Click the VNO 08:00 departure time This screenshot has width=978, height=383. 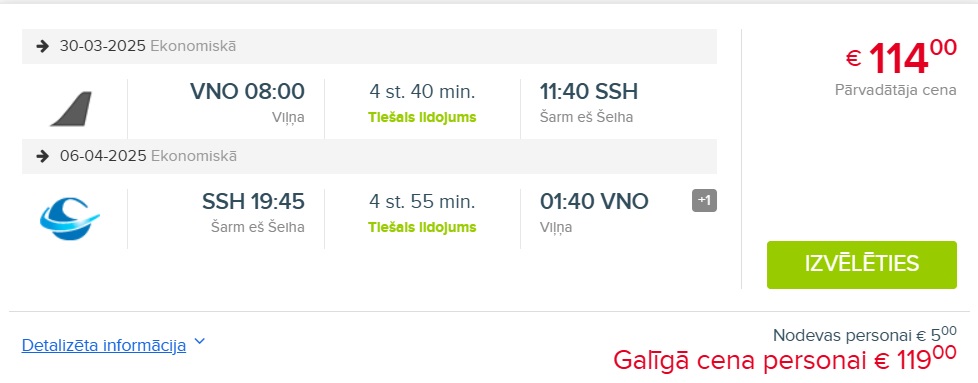coord(247,92)
